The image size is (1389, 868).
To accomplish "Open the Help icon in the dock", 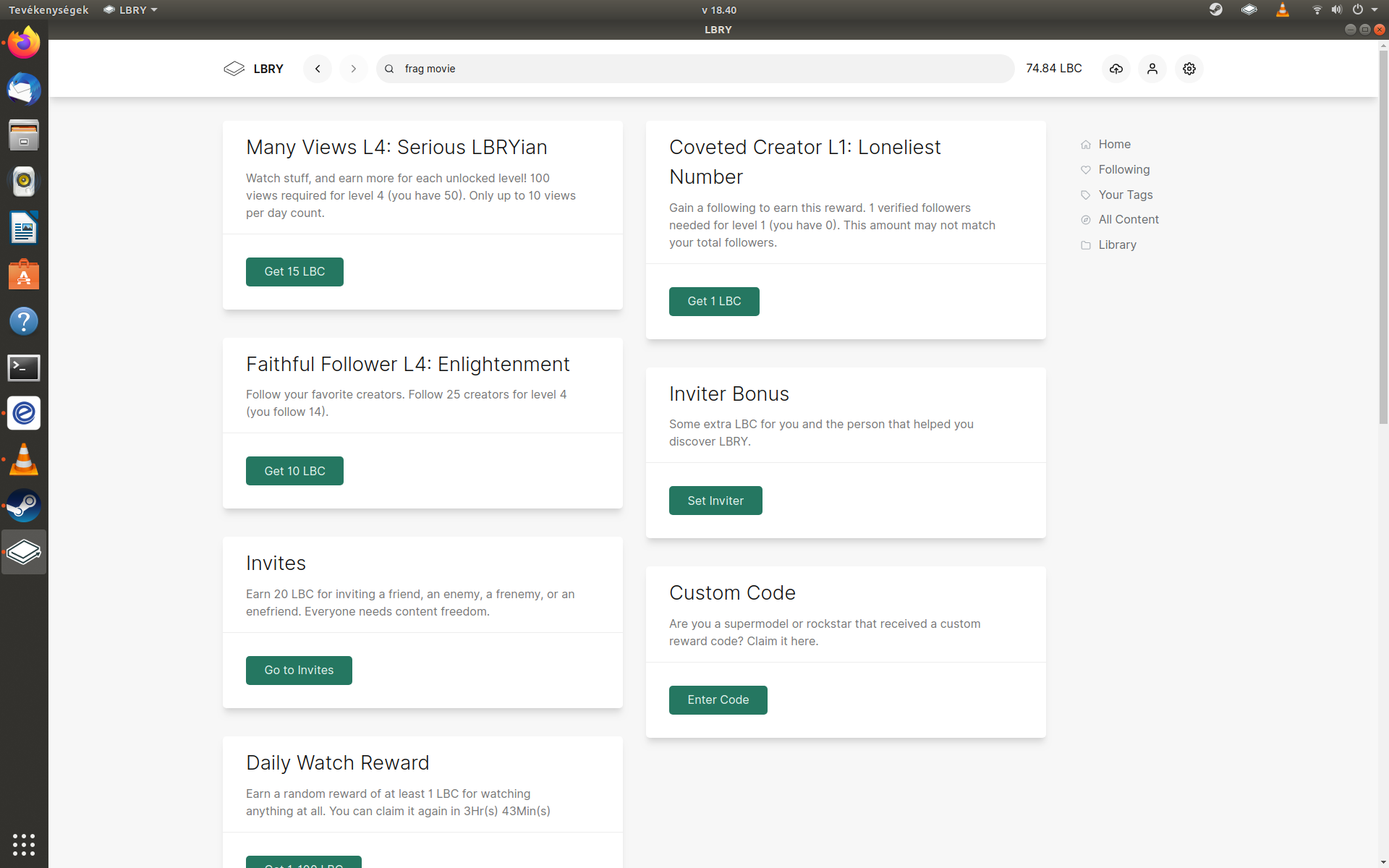I will click(24, 320).
